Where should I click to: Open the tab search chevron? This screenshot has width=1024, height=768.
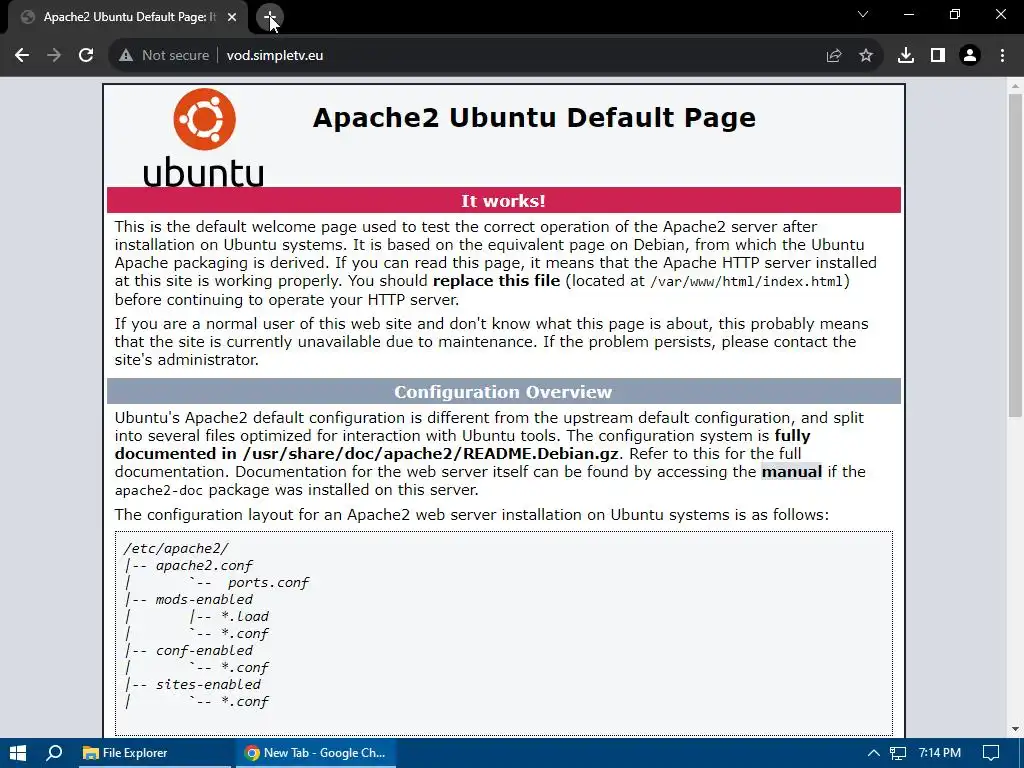click(863, 14)
